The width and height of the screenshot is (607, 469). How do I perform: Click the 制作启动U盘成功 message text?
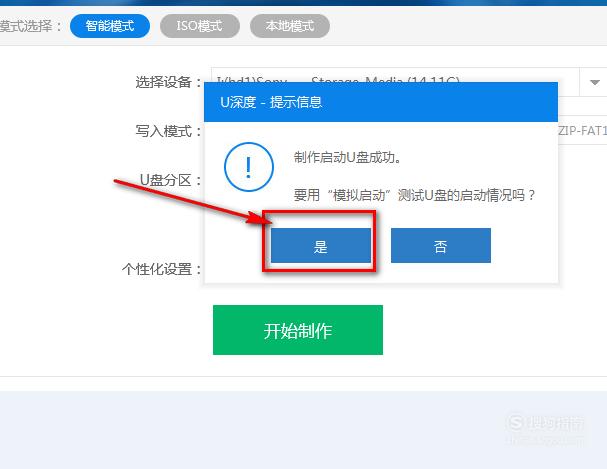pyautogui.click(x=347, y=157)
